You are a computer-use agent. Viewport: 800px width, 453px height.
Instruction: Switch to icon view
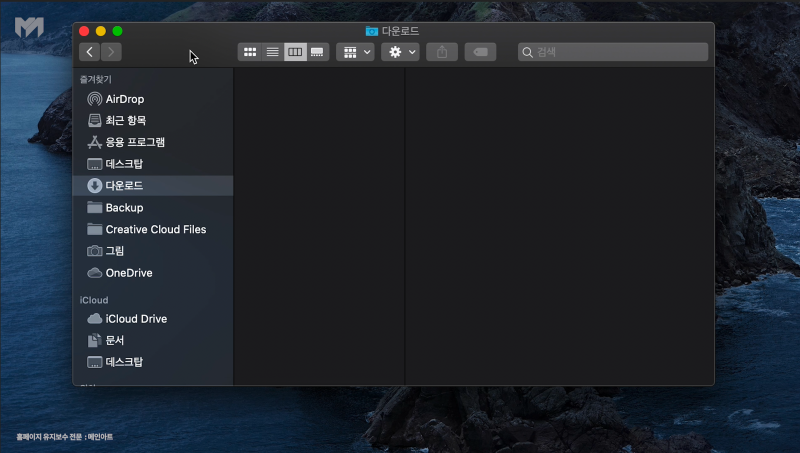pyautogui.click(x=249, y=52)
